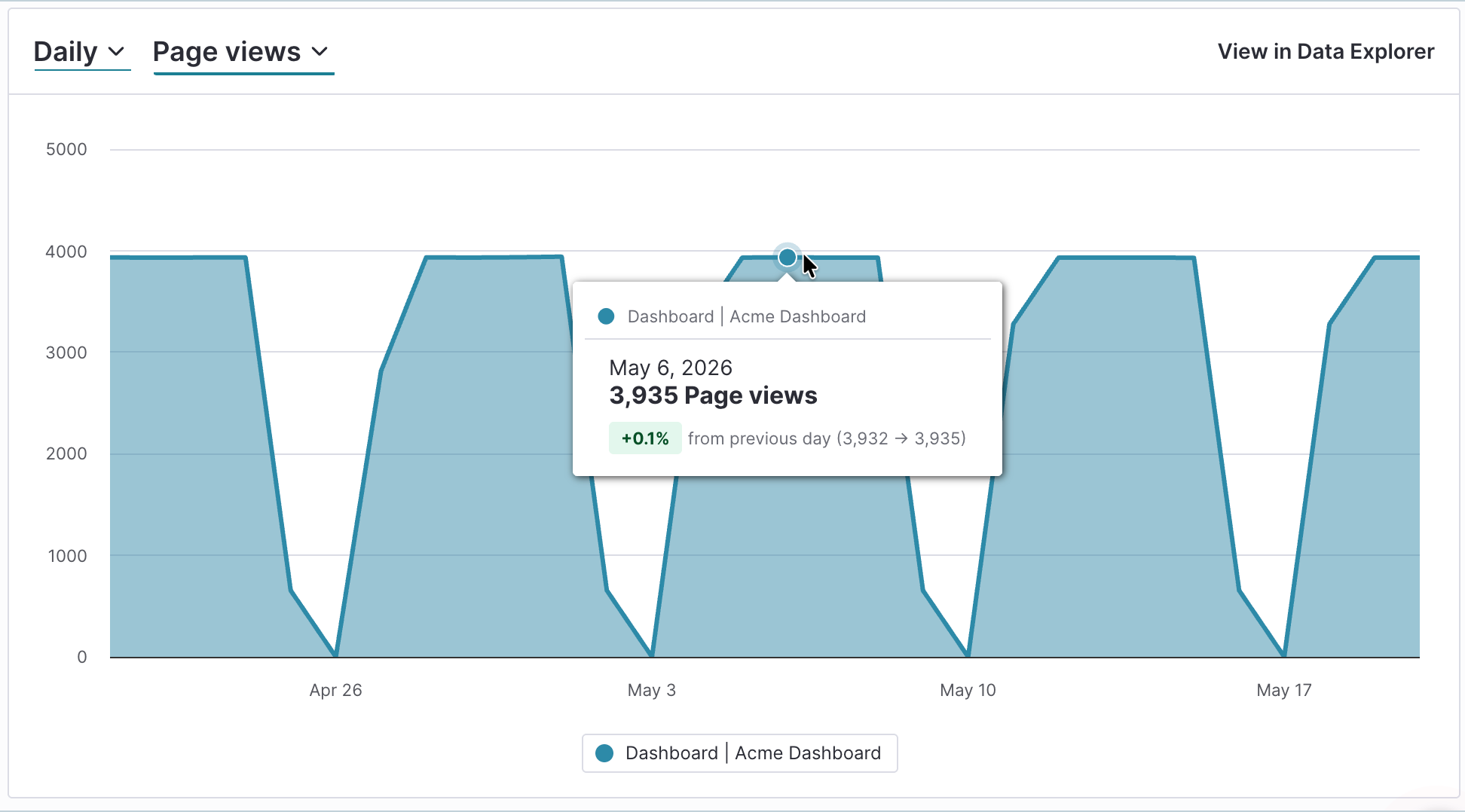
Task: Click the tooltip series name Dashboard | Acme Dashboard
Action: click(x=747, y=316)
